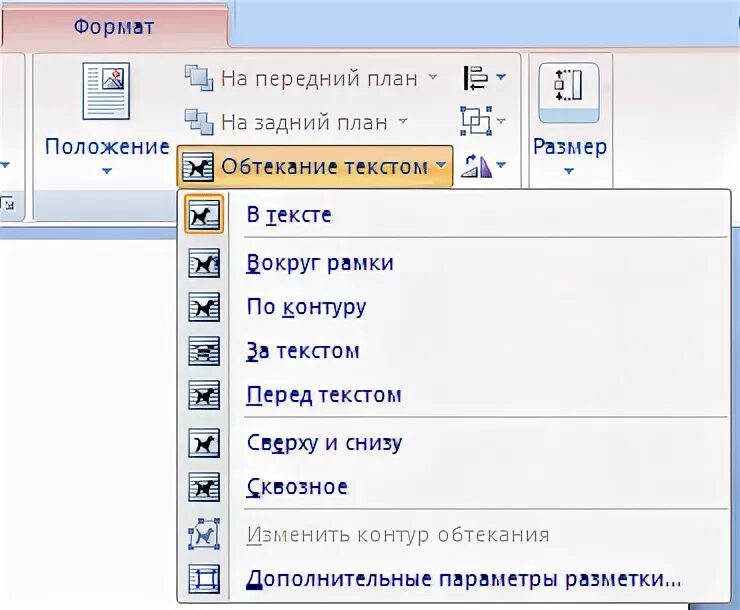Click the Align objects icon
This screenshot has height=610, width=740.
point(476,78)
